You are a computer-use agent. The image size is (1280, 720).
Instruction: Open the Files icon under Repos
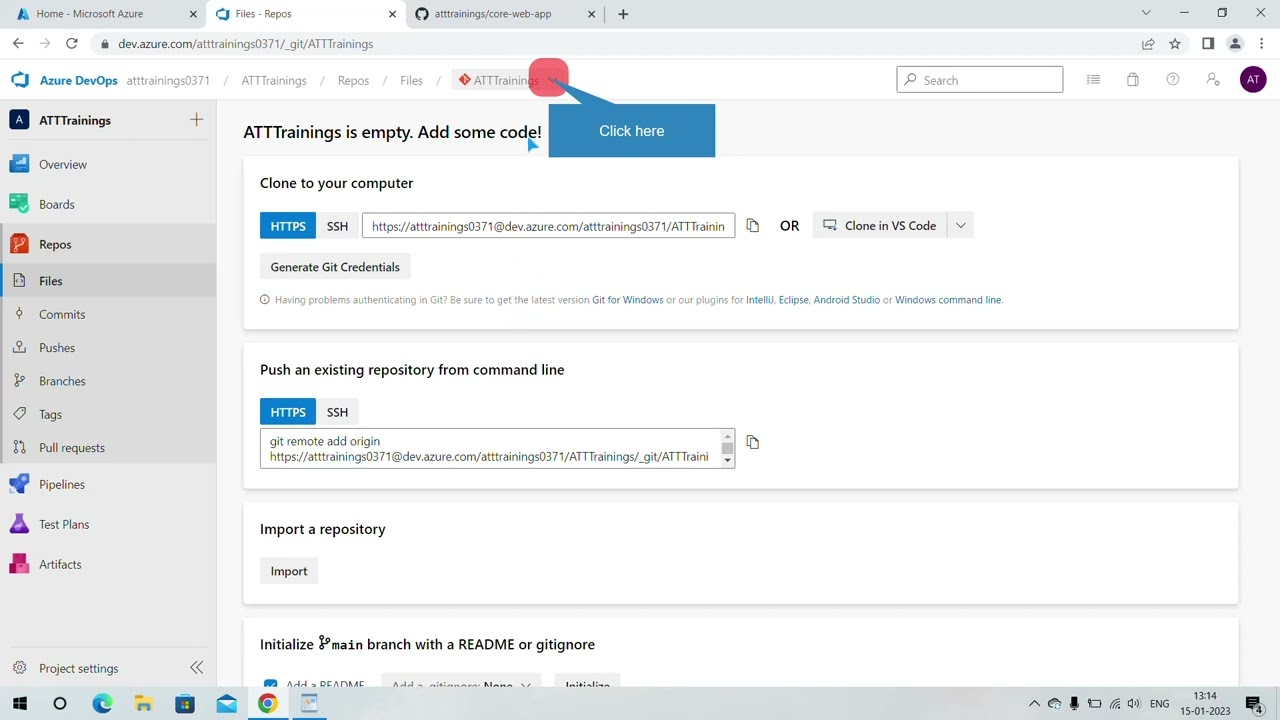(19, 281)
